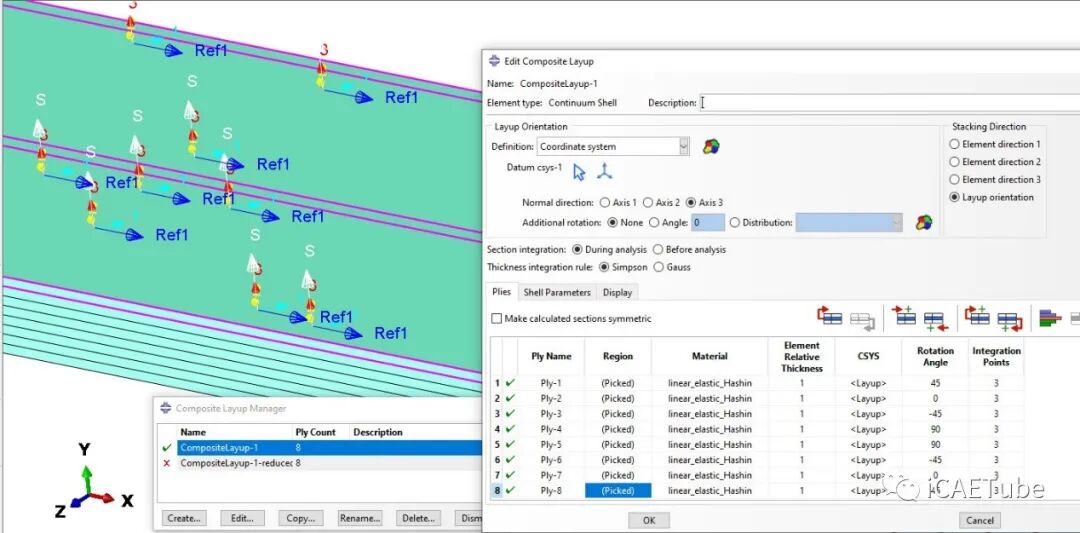Click Create... in Composite Layup Manager

tap(184, 518)
